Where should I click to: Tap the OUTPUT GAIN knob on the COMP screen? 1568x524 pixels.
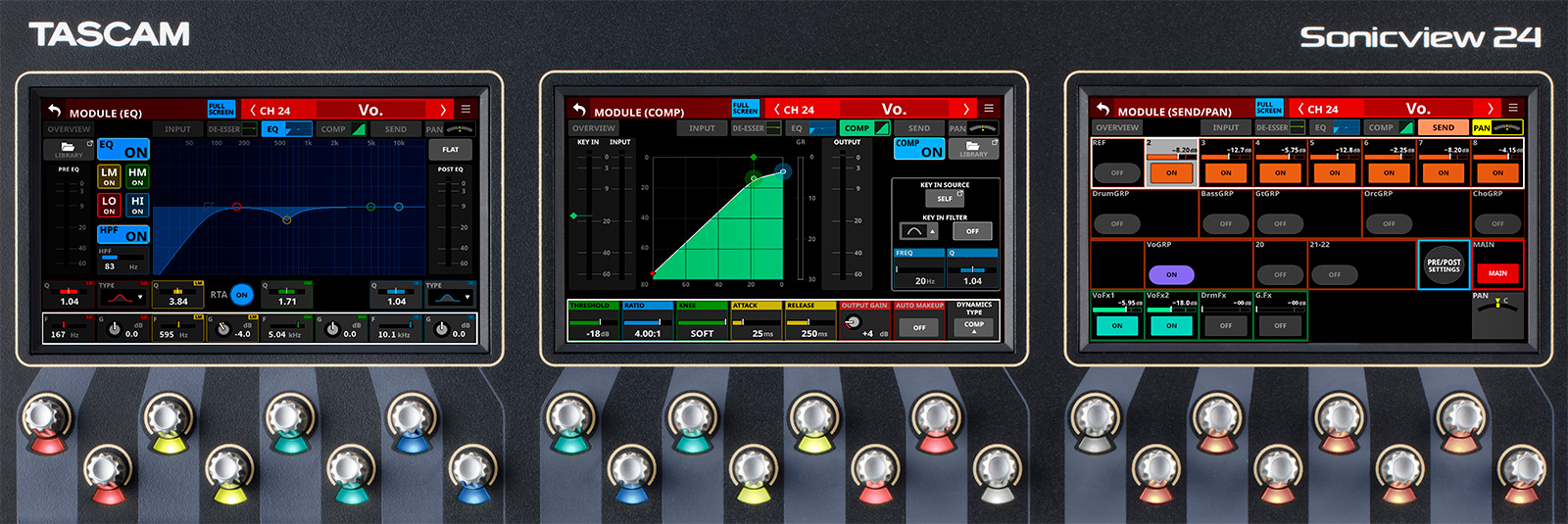pyautogui.click(x=853, y=322)
